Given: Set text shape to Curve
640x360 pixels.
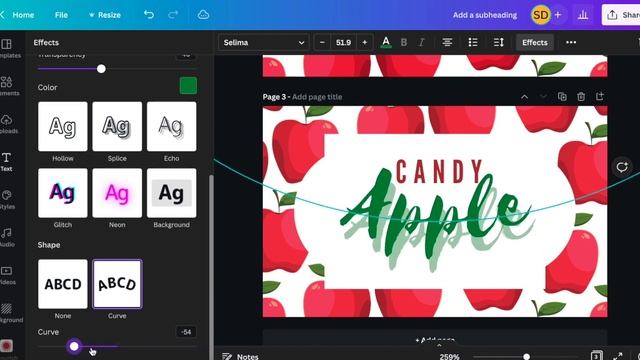Looking at the screenshot, I should coord(117,284).
